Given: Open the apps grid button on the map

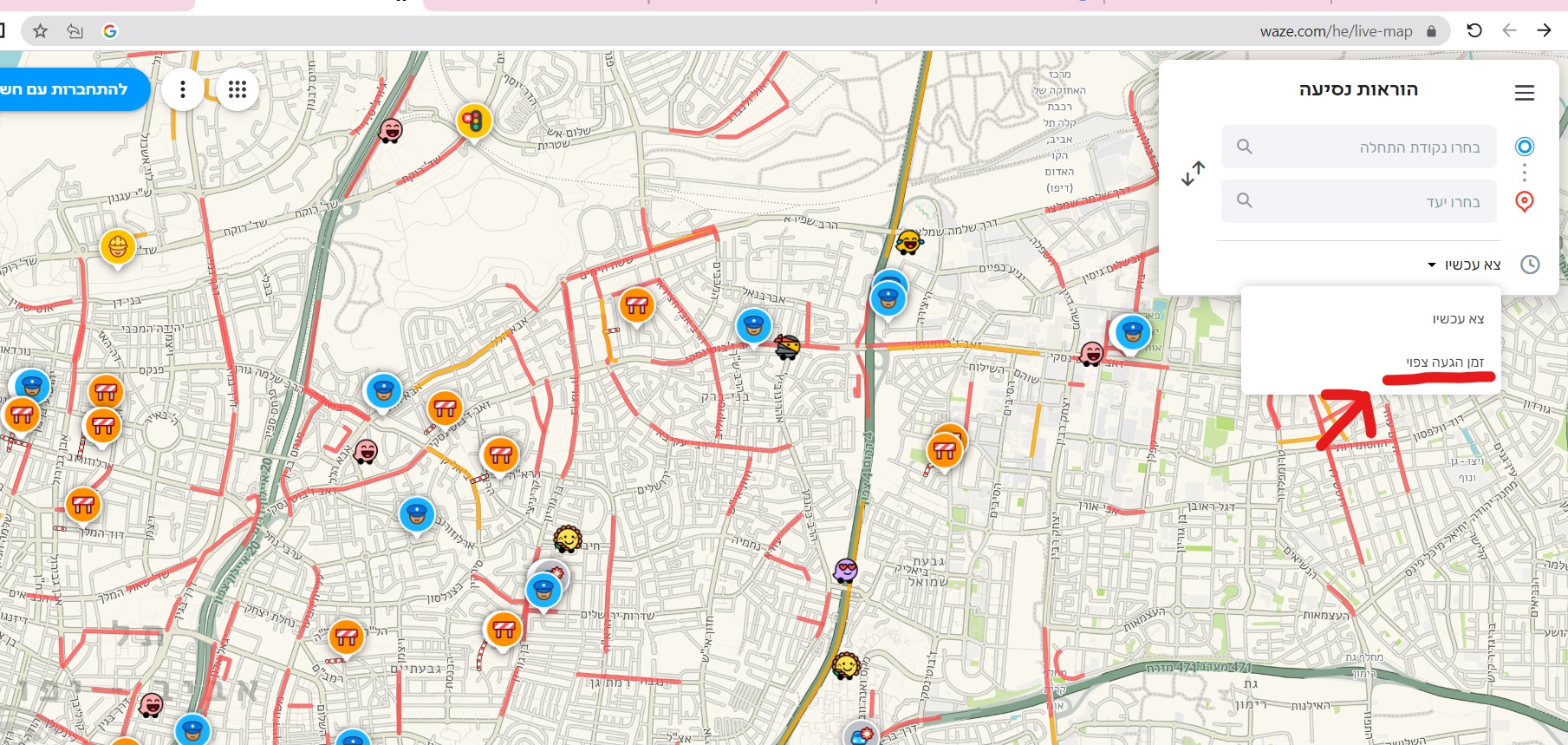Looking at the screenshot, I should pyautogui.click(x=237, y=89).
